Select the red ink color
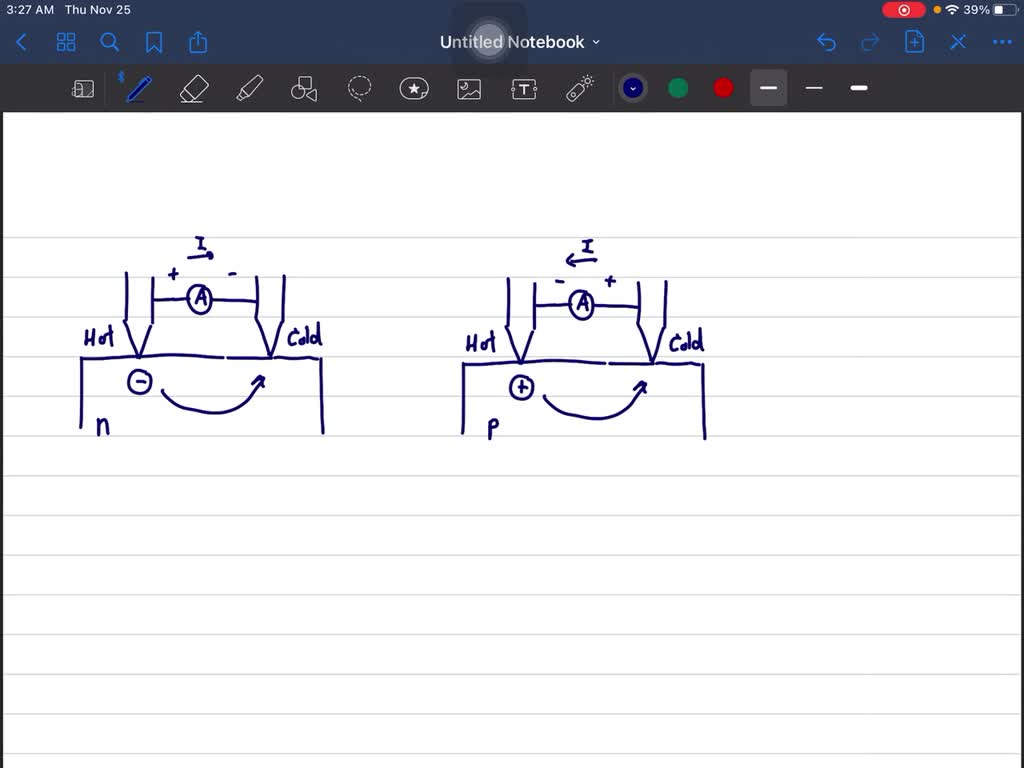This screenshot has width=1024, height=768. (722, 88)
